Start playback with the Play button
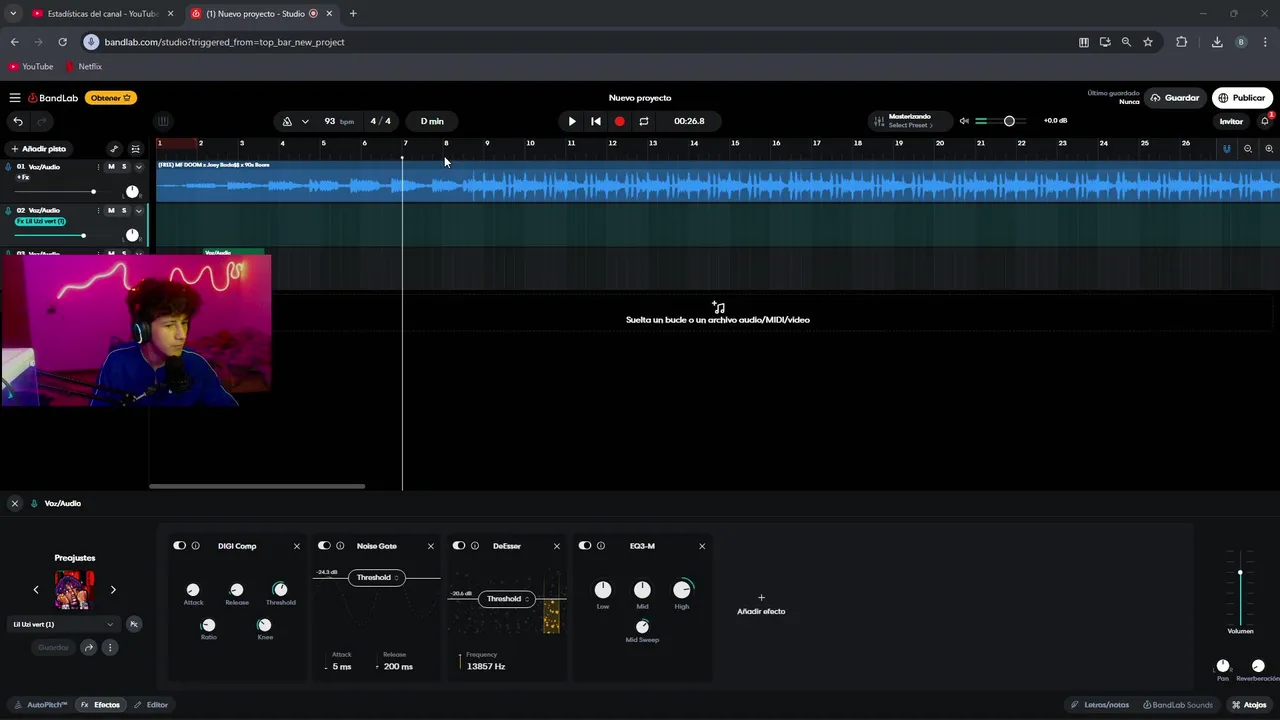Screen dimensions: 1280x720 click(x=572, y=121)
